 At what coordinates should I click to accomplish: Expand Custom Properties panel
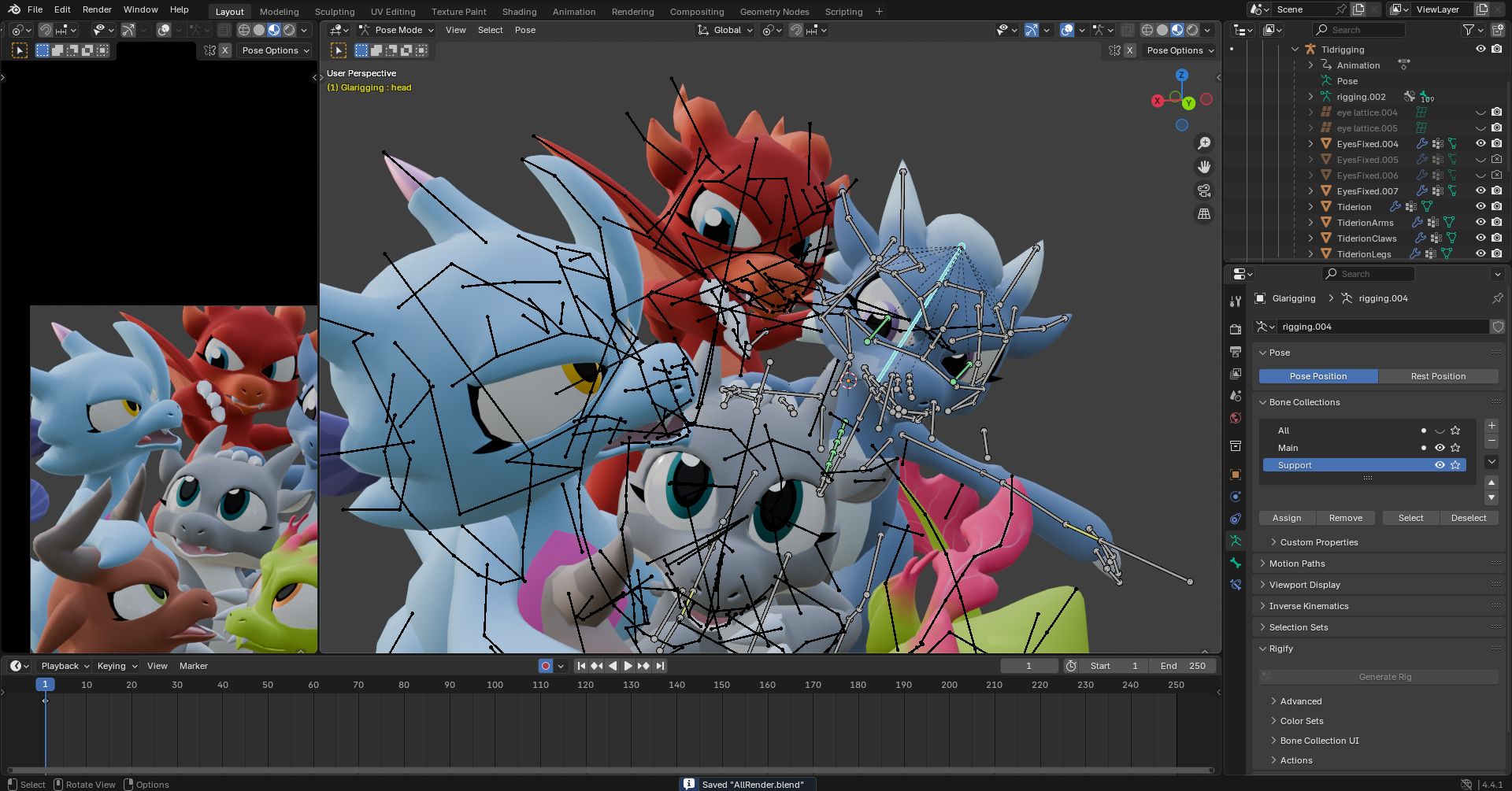coord(1319,542)
